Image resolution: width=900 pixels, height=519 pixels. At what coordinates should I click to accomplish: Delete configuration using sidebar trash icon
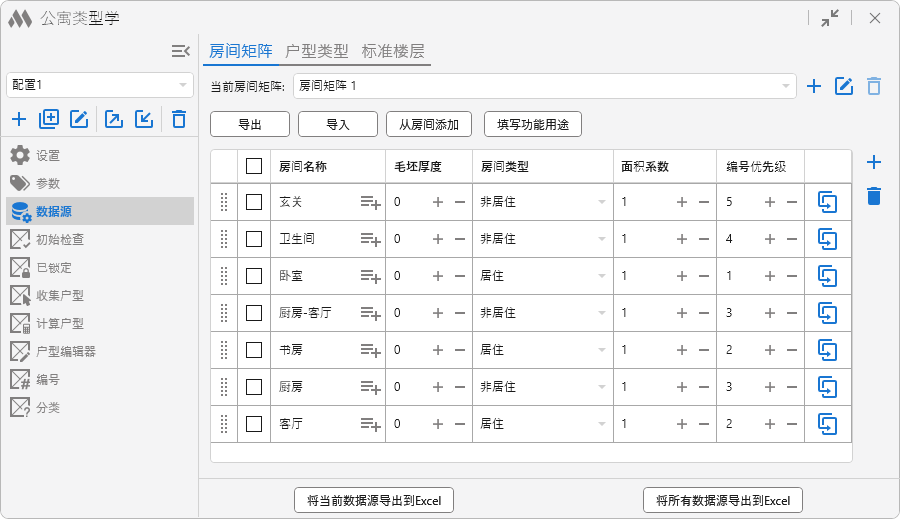(x=179, y=120)
